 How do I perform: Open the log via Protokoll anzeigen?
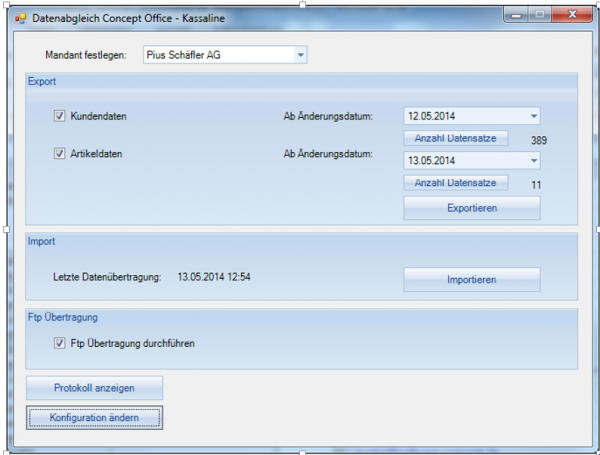click(x=94, y=388)
